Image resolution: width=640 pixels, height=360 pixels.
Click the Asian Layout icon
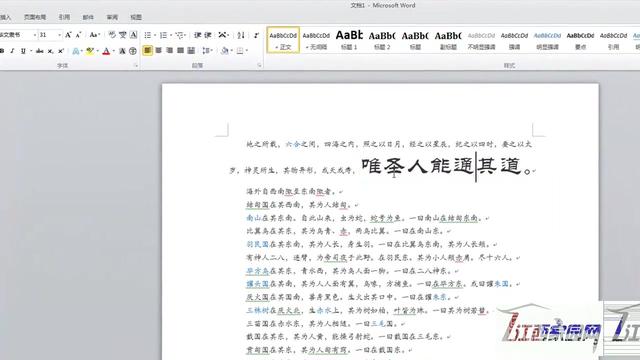click(x=222, y=35)
